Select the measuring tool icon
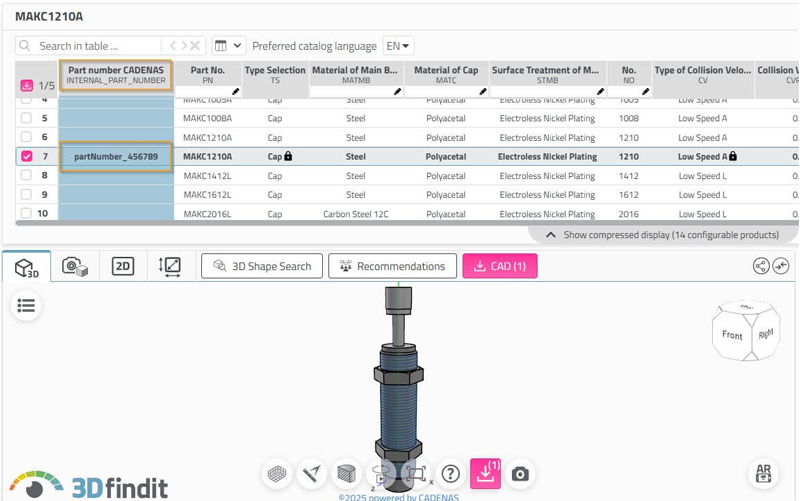The image size is (800, 501). pos(311,474)
